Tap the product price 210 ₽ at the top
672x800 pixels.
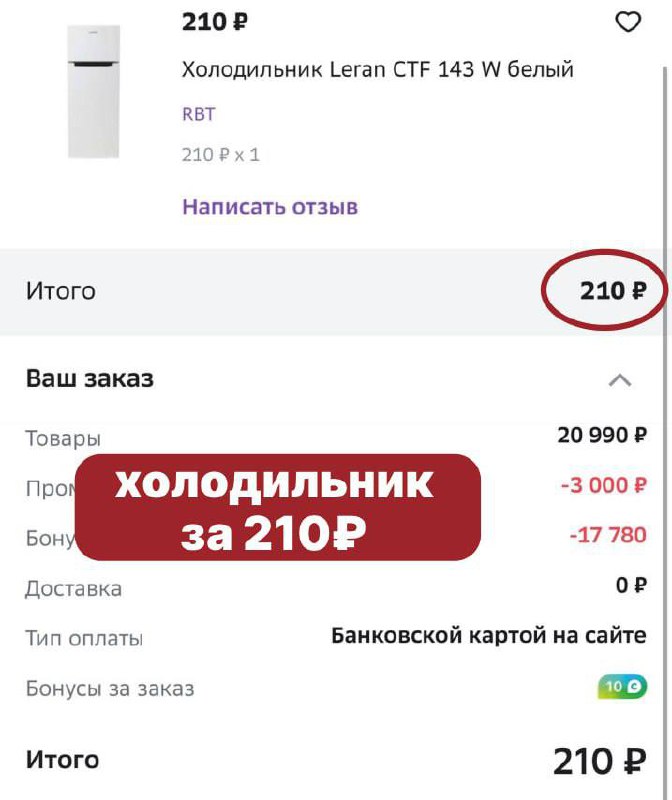[215, 22]
